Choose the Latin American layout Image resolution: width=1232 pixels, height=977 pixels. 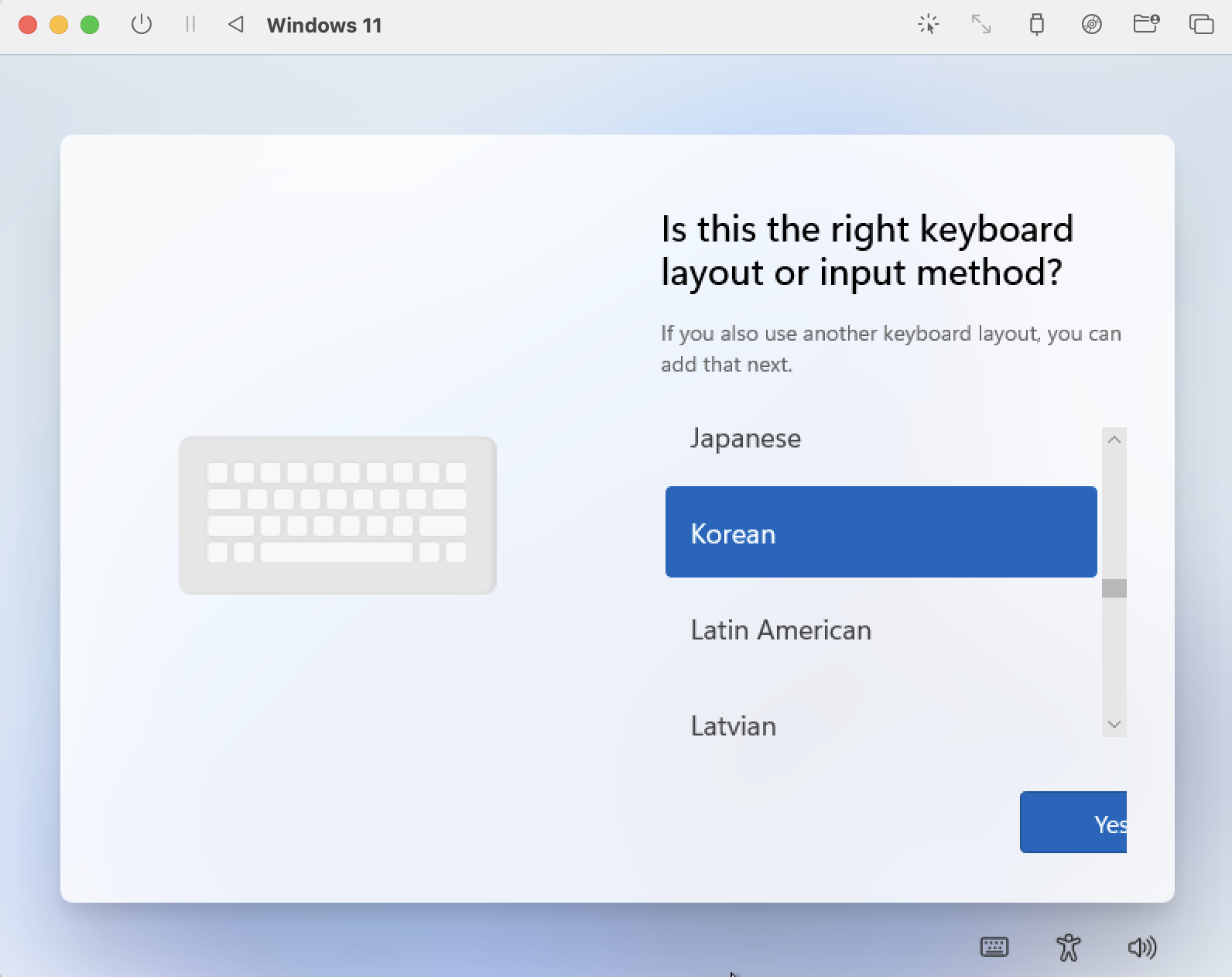[x=881, y=629]
